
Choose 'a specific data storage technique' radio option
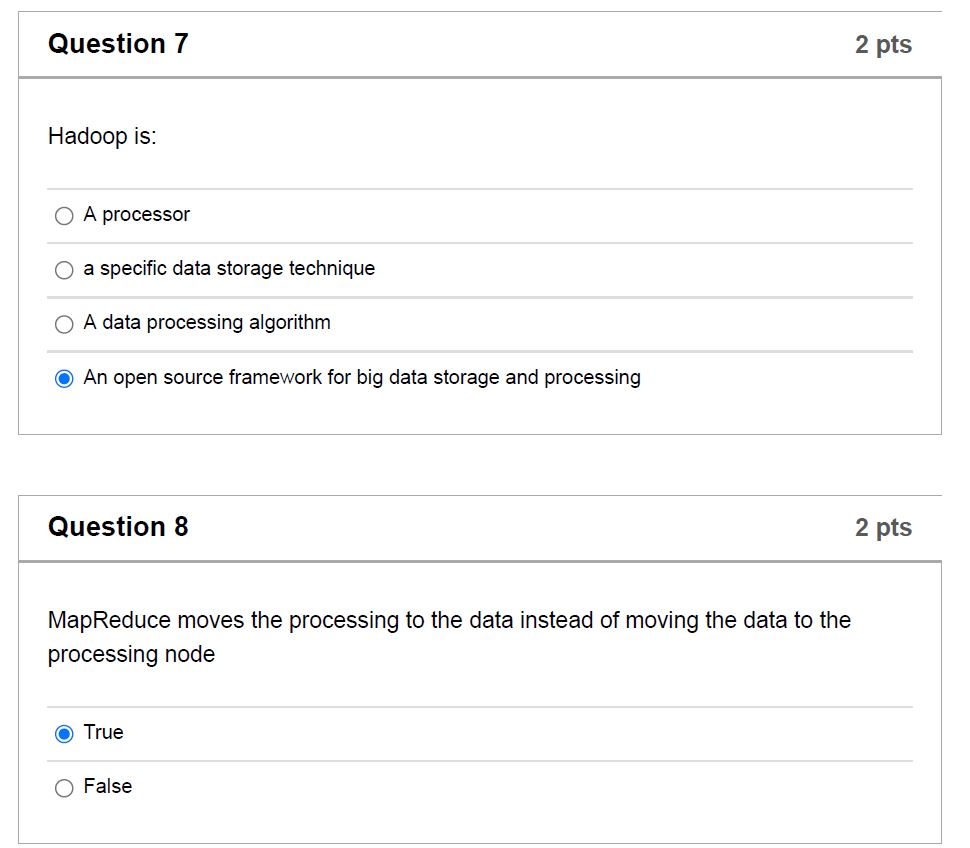click(x=64, y=270)
